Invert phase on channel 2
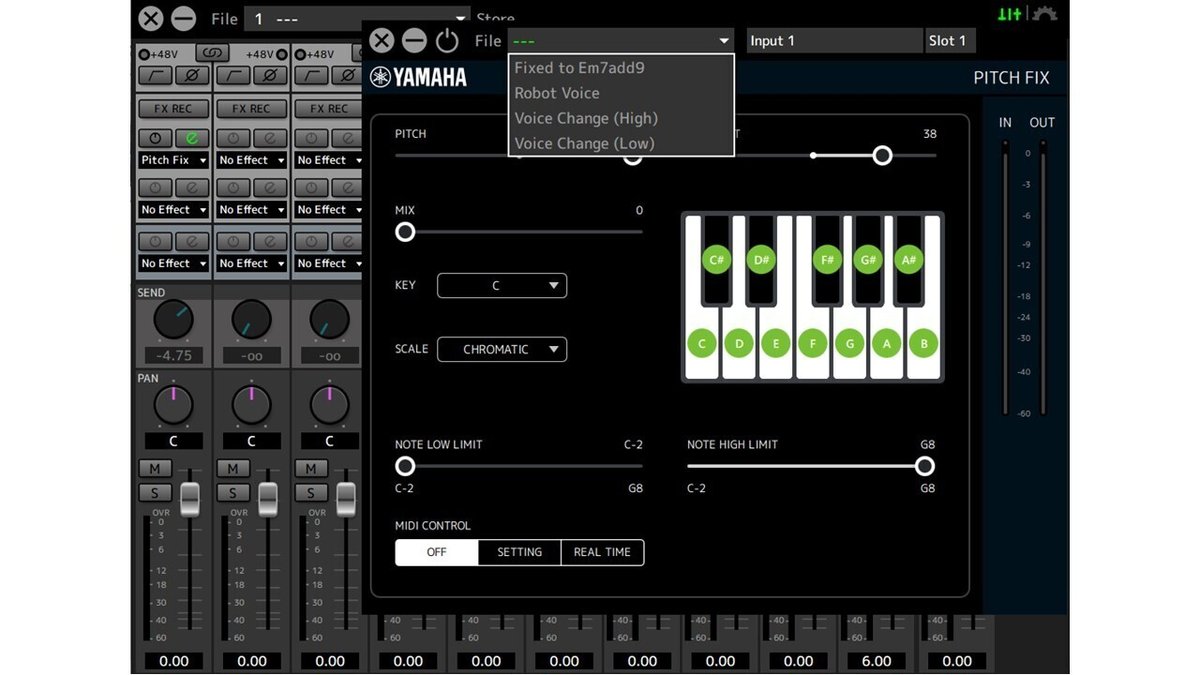 [x=269, y=76]
